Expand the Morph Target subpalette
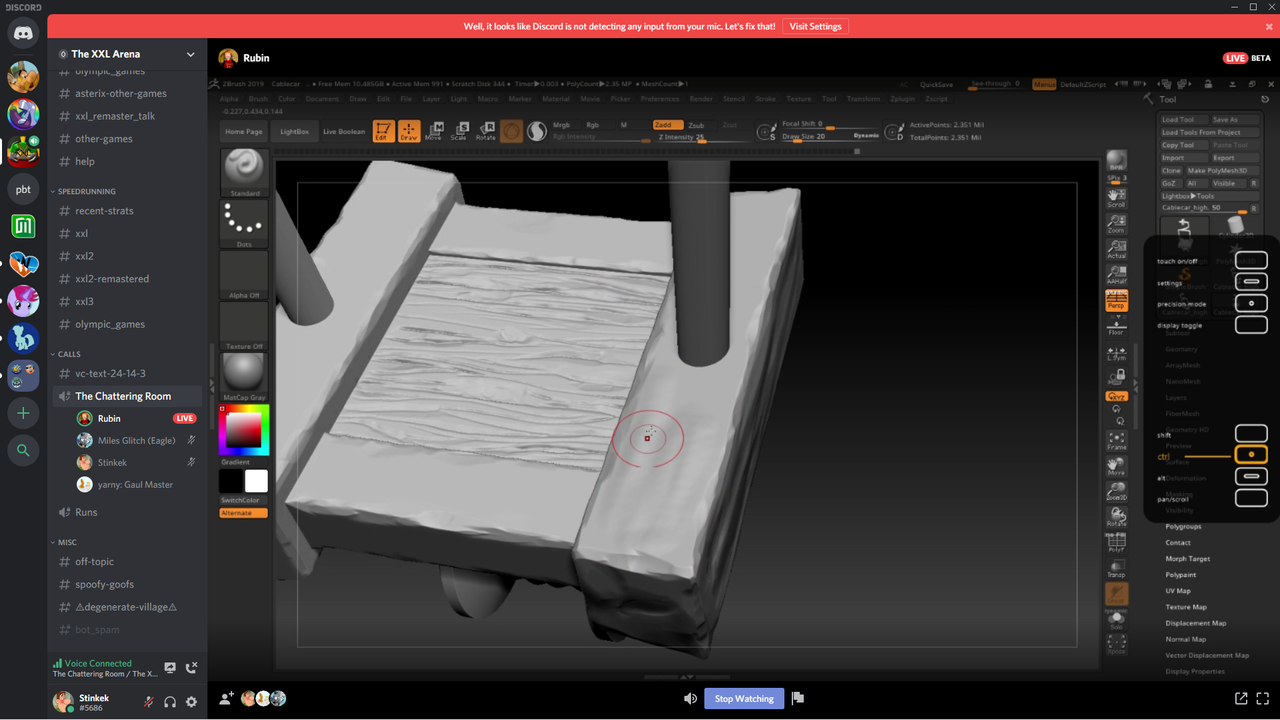The height and width of the screenshot is (720, 1280). click(x=1187, y=559)
